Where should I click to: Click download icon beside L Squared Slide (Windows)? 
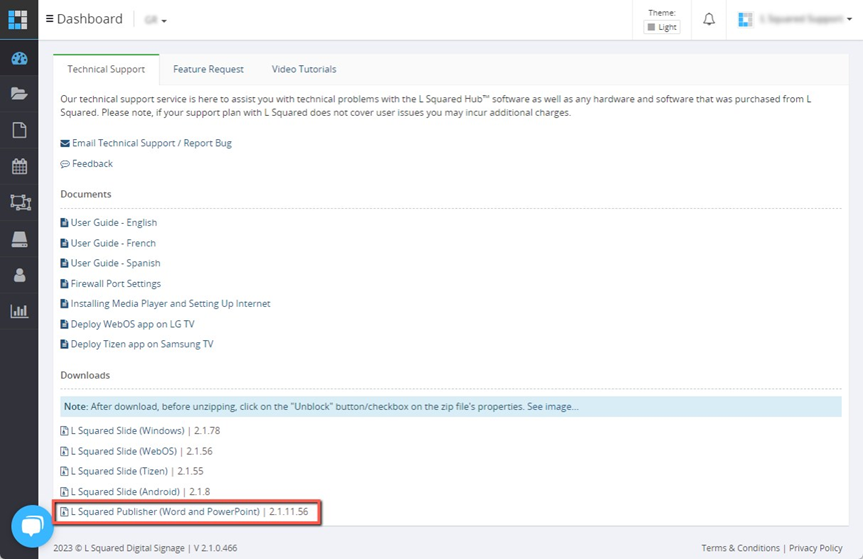point(64,431)
